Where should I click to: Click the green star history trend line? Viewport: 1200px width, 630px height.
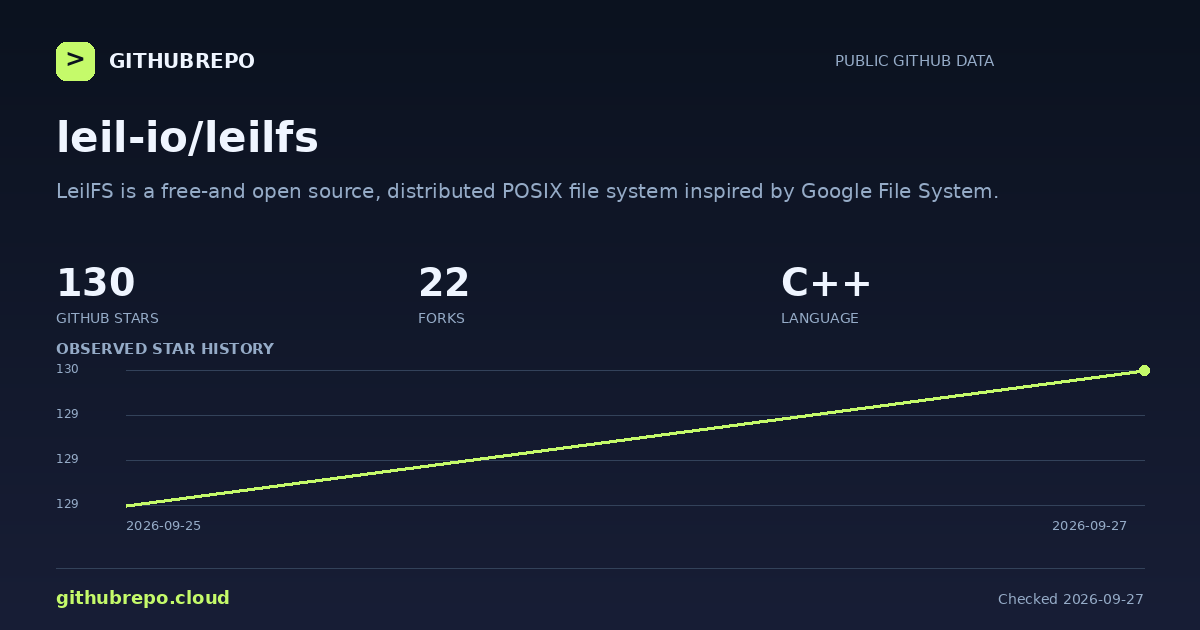click(635, 438)
